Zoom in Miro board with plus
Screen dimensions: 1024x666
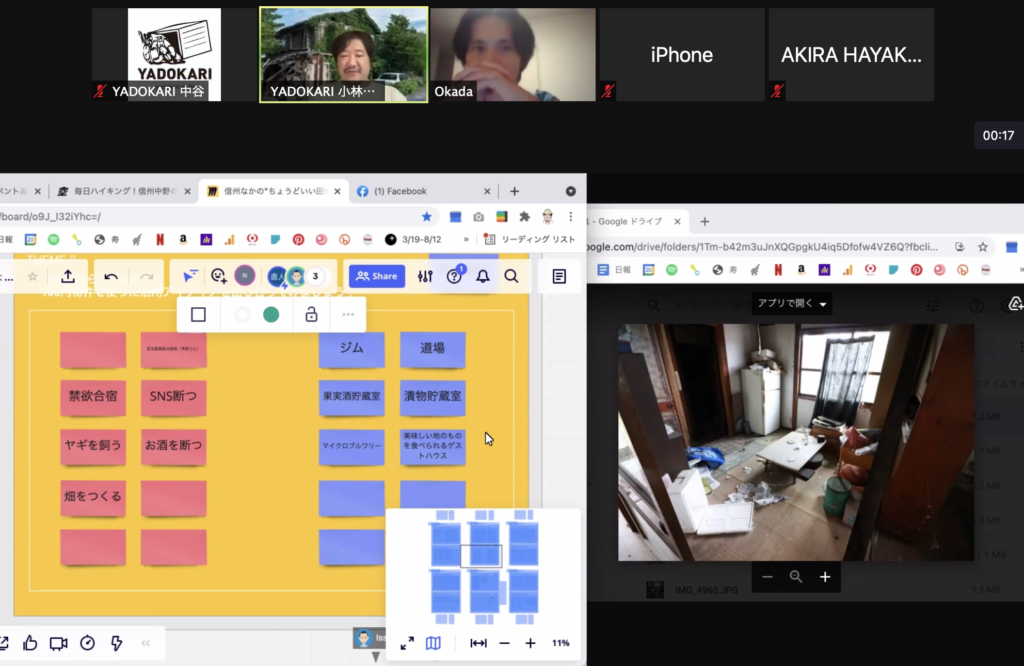pos(530,643)
